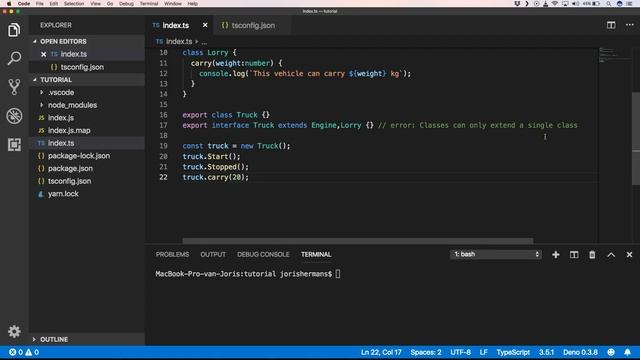The image size is (640, 360).
Task: Click Ln 22, Col 17 in status bar
Action: 381,352
